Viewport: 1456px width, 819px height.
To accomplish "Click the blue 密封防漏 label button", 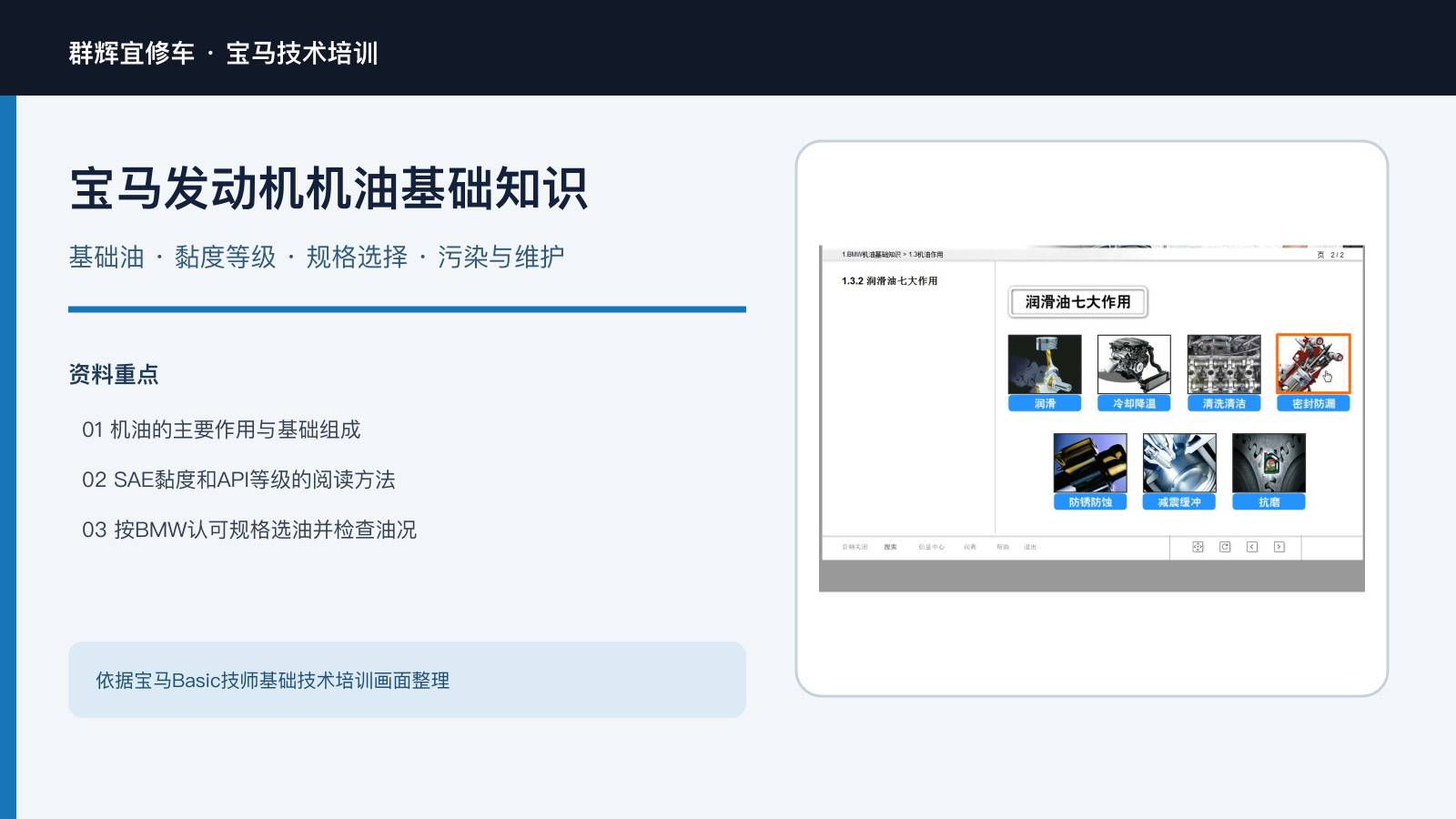I will (1313, 403).
